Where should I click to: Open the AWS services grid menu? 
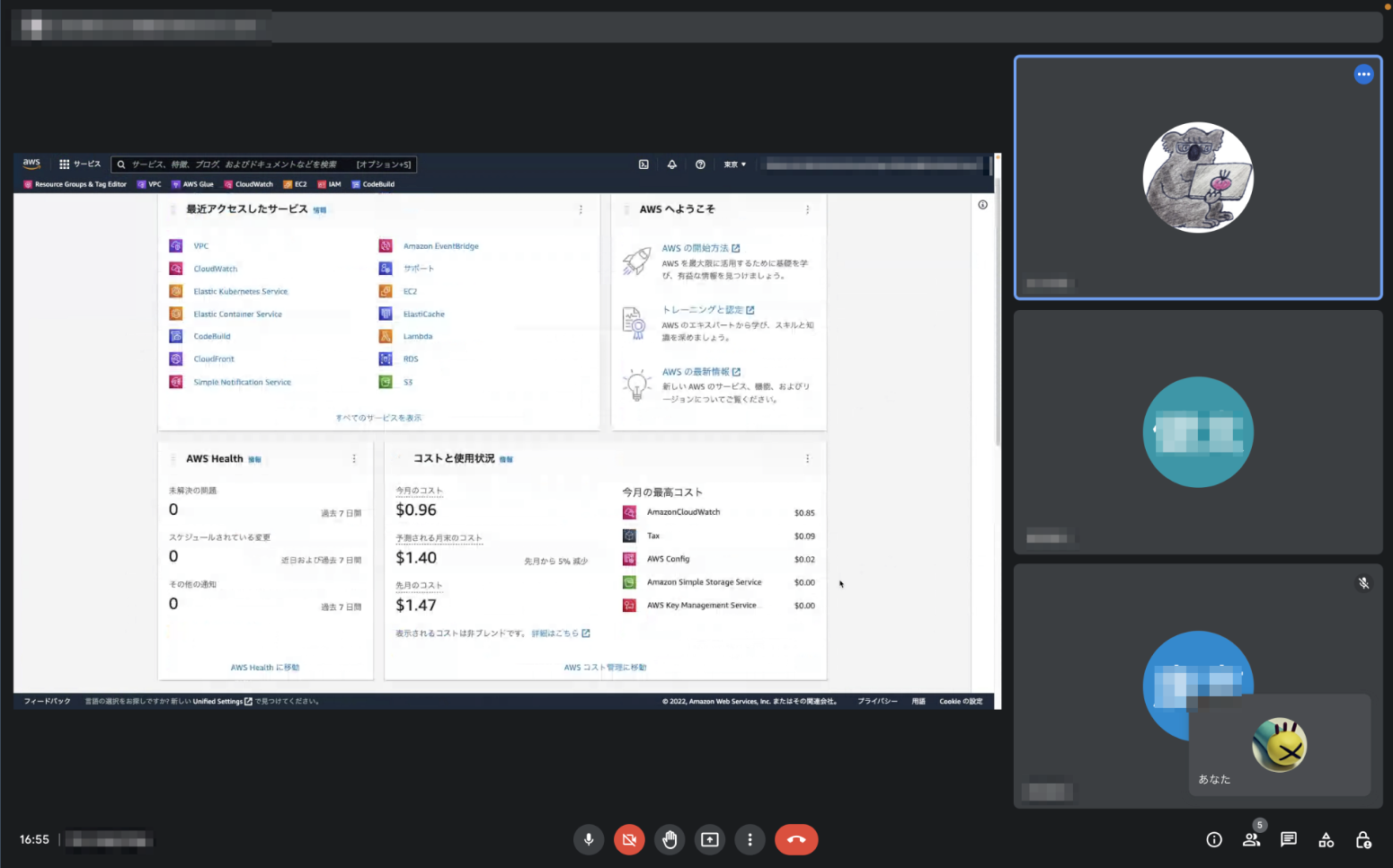coord(80,164)
